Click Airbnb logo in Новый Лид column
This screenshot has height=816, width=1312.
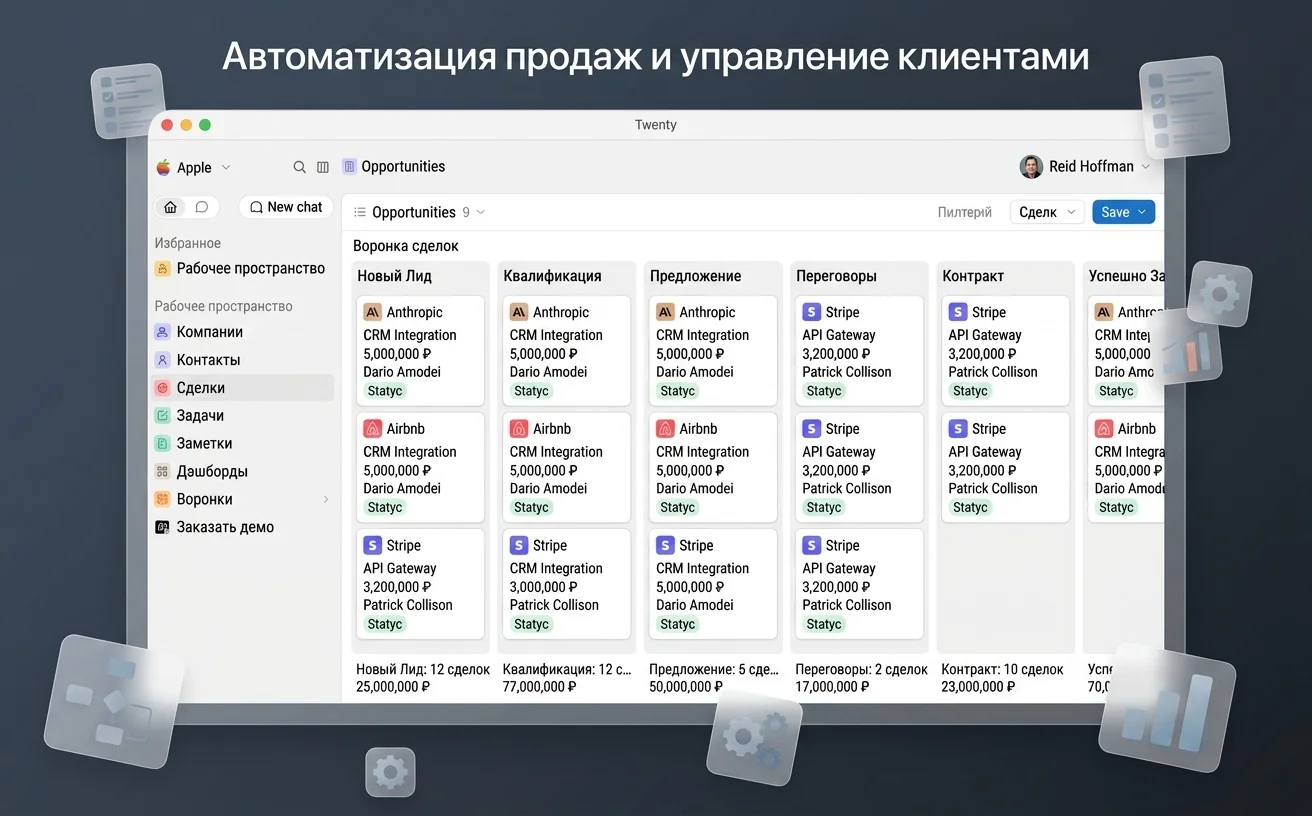click(372, 429)
